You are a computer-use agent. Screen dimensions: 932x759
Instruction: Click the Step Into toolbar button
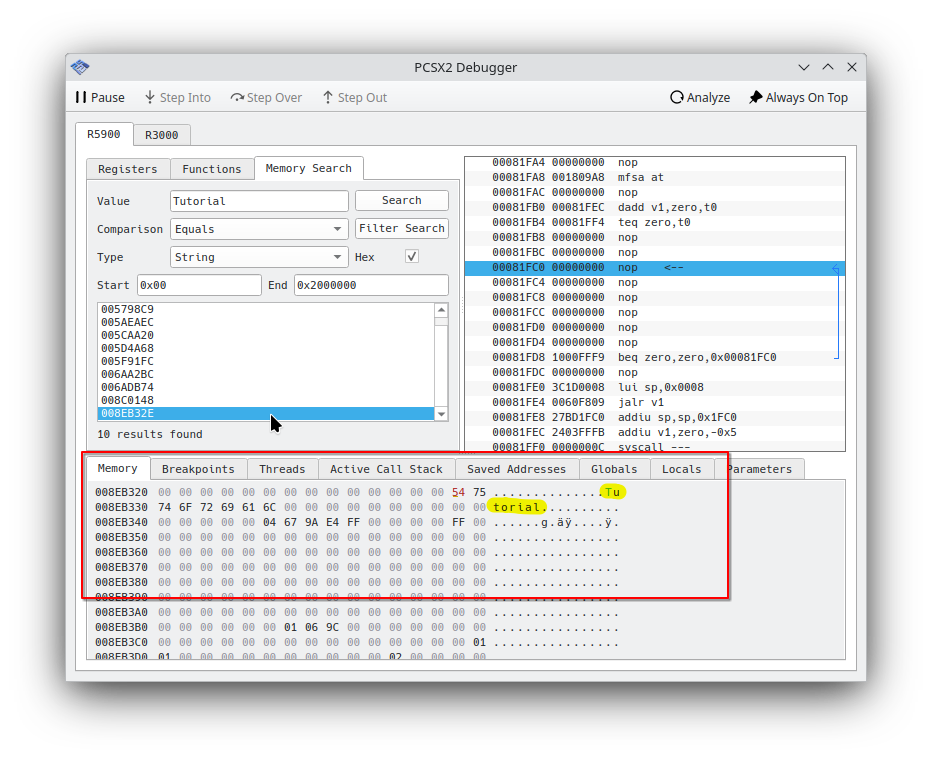178,97
